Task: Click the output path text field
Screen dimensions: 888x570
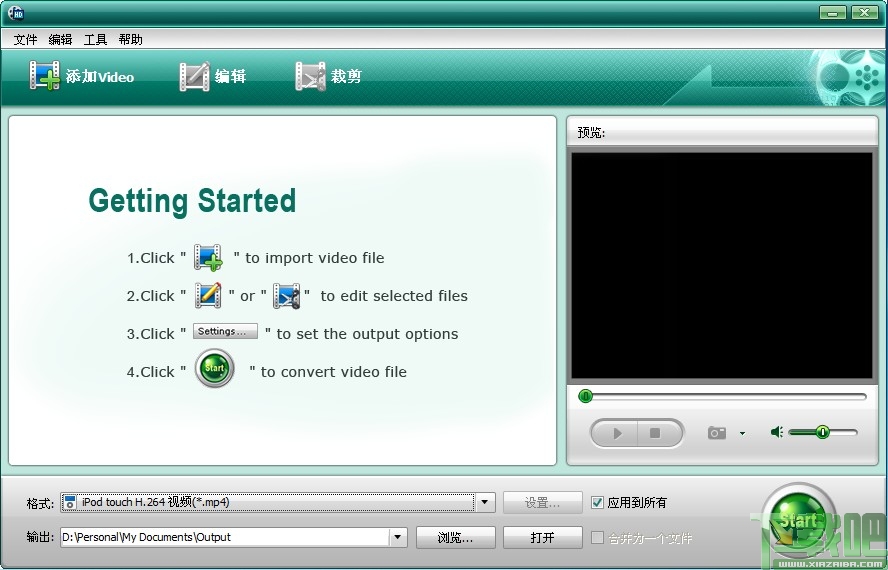Action: (224, 537)
